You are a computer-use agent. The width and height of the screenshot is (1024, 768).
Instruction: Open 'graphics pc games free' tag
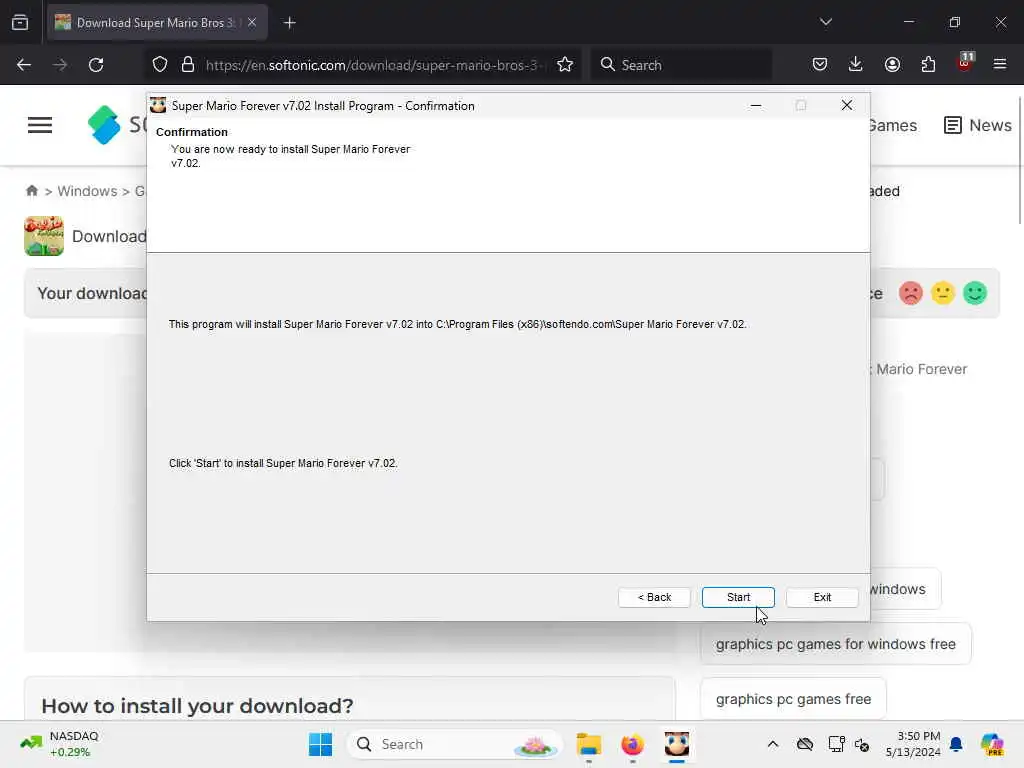tap(793, 699)
